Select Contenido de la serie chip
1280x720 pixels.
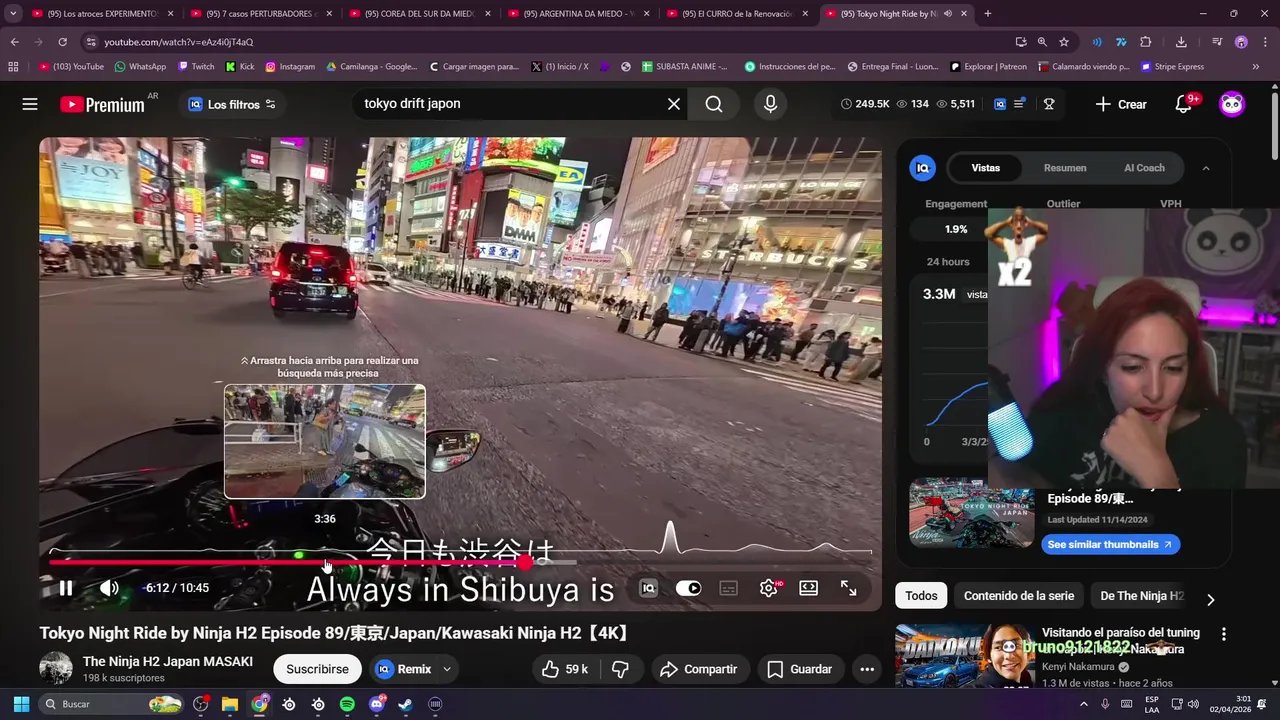pos(1018,596)
